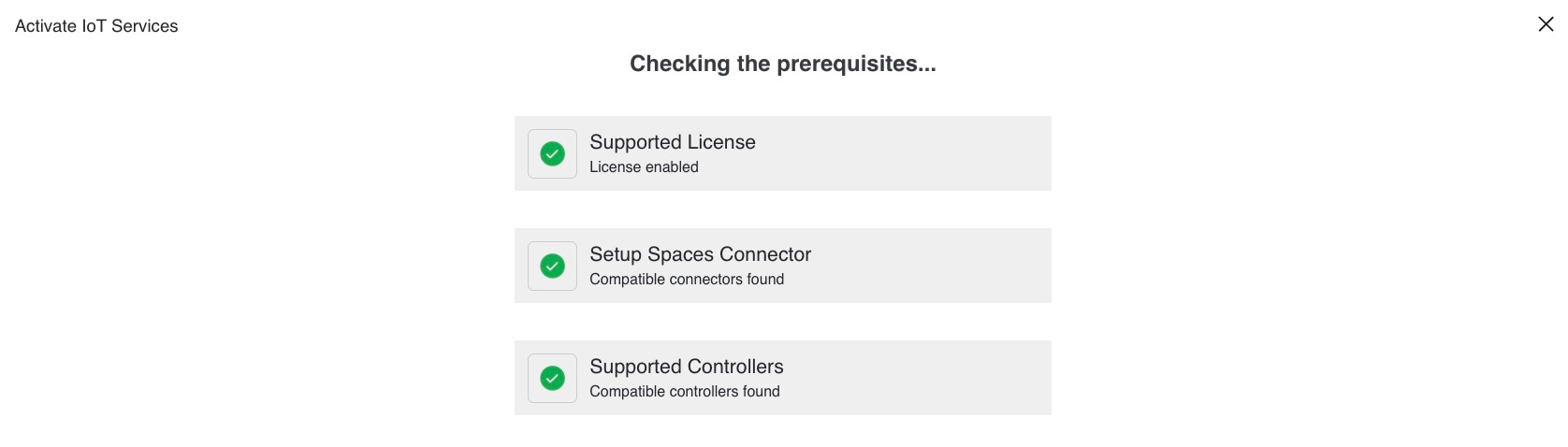Click the word 'Services' in dialog title
The height and width of the screenshot is (447, 1568).
(145, 26)
